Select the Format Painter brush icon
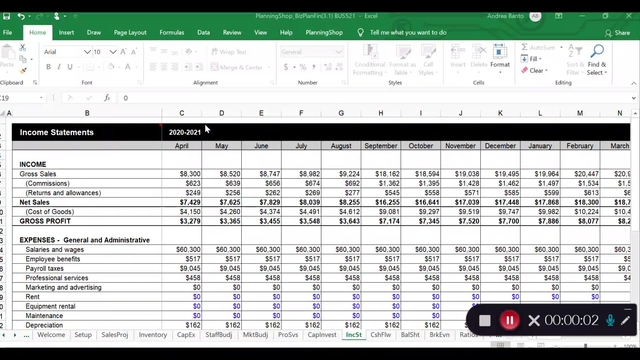Image resolution: width=640 pixels, height=360 pixels. tap(23, 71)
